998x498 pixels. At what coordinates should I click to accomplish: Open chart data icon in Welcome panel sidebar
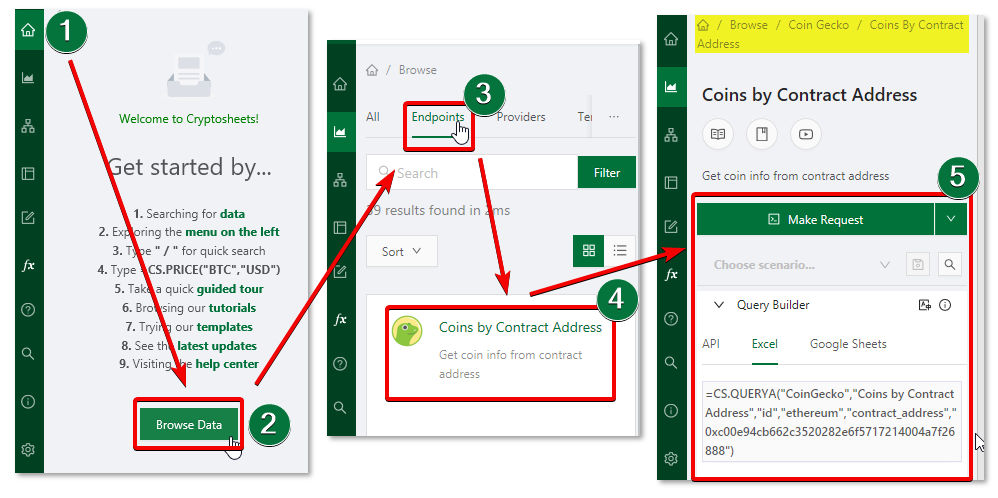pos(28,78)
